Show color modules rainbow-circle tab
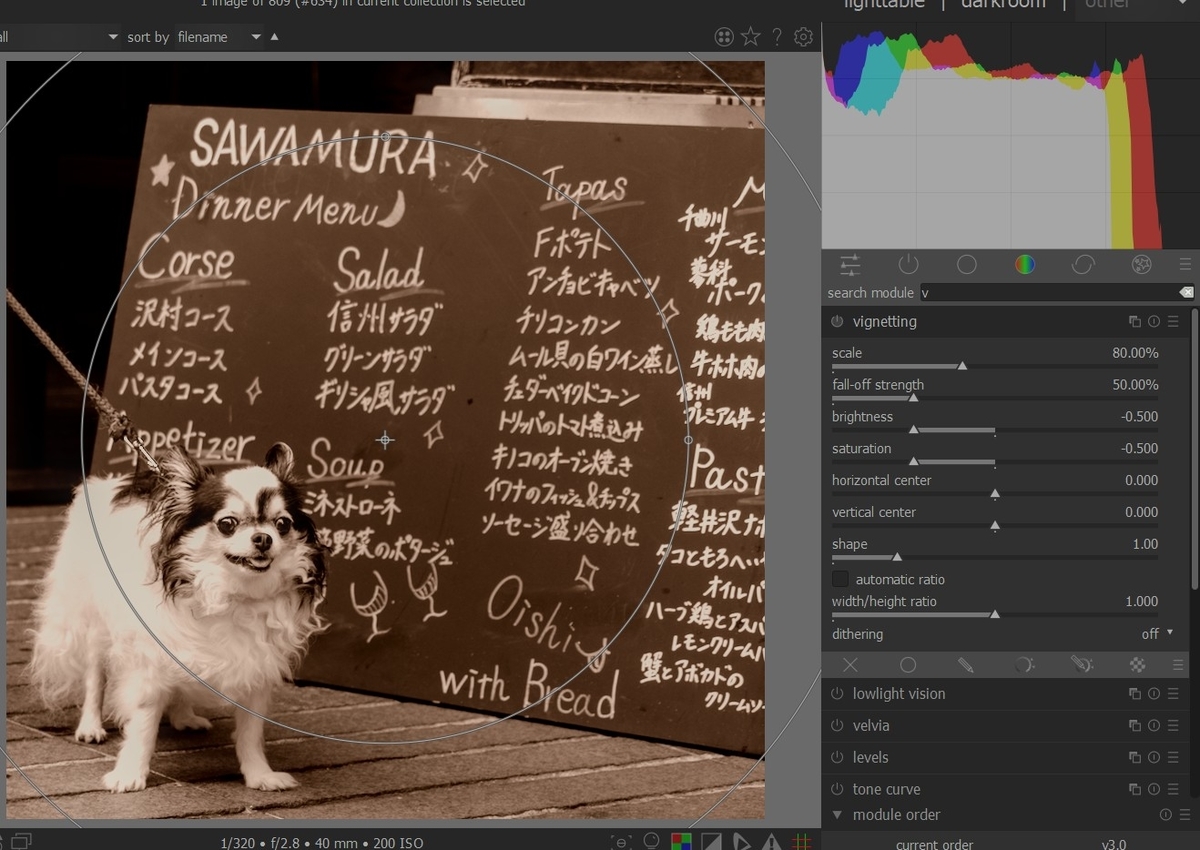 point(1024,265)
